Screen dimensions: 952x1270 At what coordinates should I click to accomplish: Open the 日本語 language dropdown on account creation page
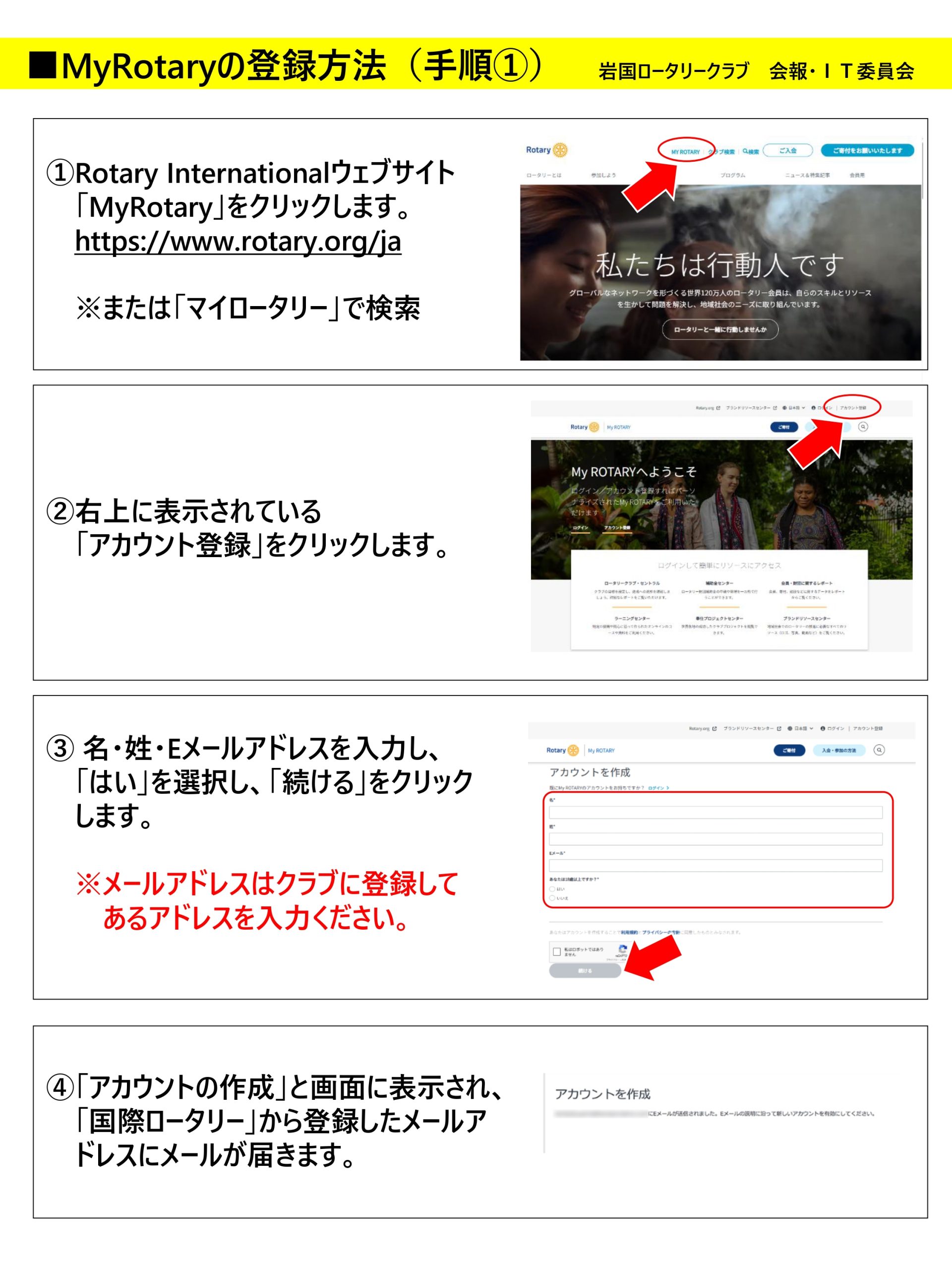[x=800, y=729]
